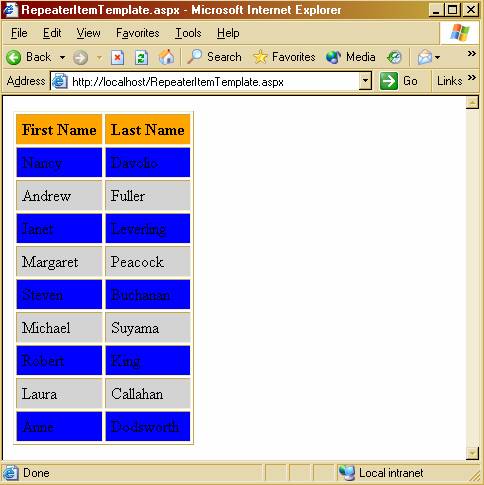Expand the address bar URL dropdown
The width and height of the screenshot is (484, 485).
pyautogui.click(x=365, y=81)
